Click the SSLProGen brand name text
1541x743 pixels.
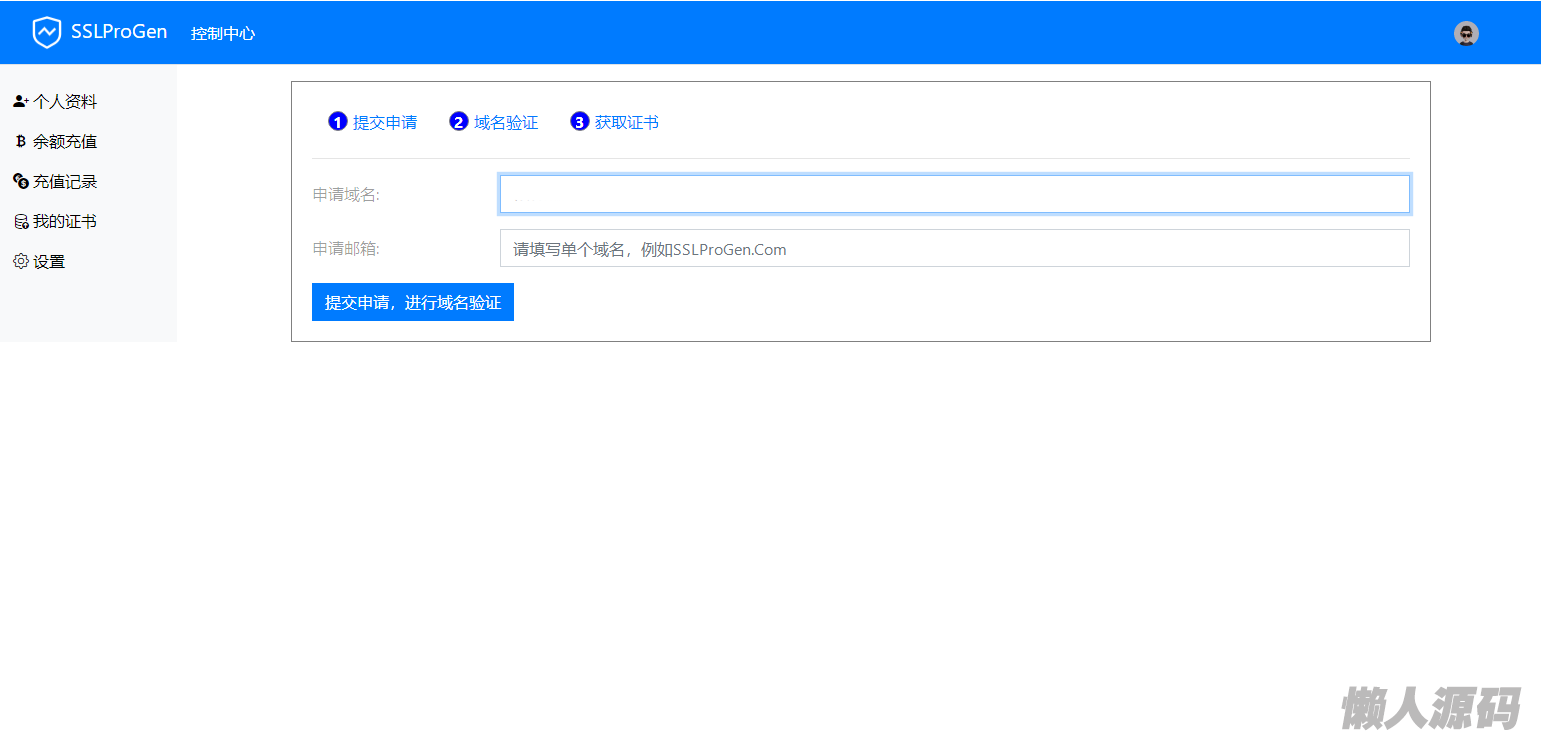click(x=119, y=32)
